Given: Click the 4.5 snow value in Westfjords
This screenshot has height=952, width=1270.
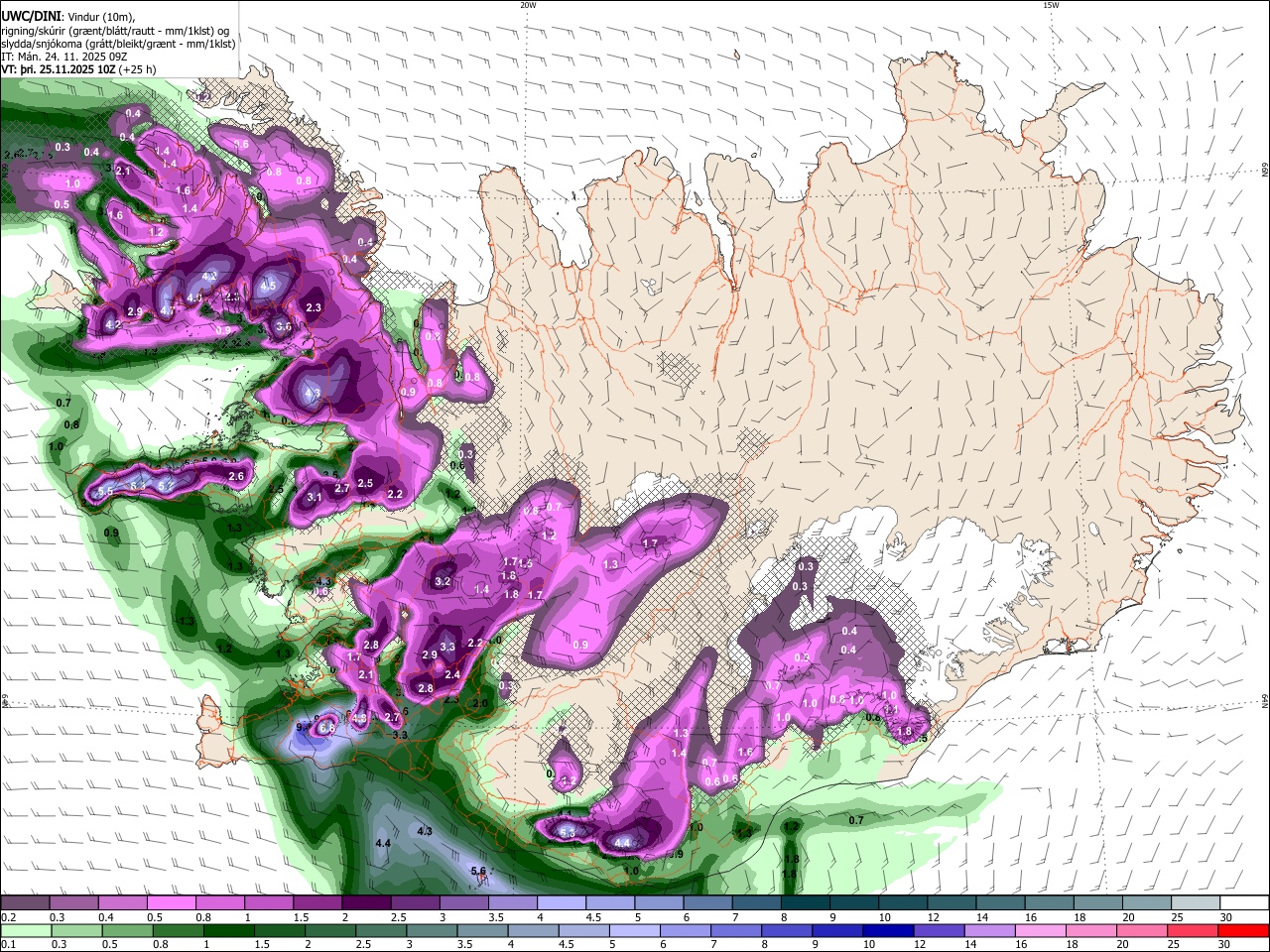Looking at the screenshot, I should (268, 286).
